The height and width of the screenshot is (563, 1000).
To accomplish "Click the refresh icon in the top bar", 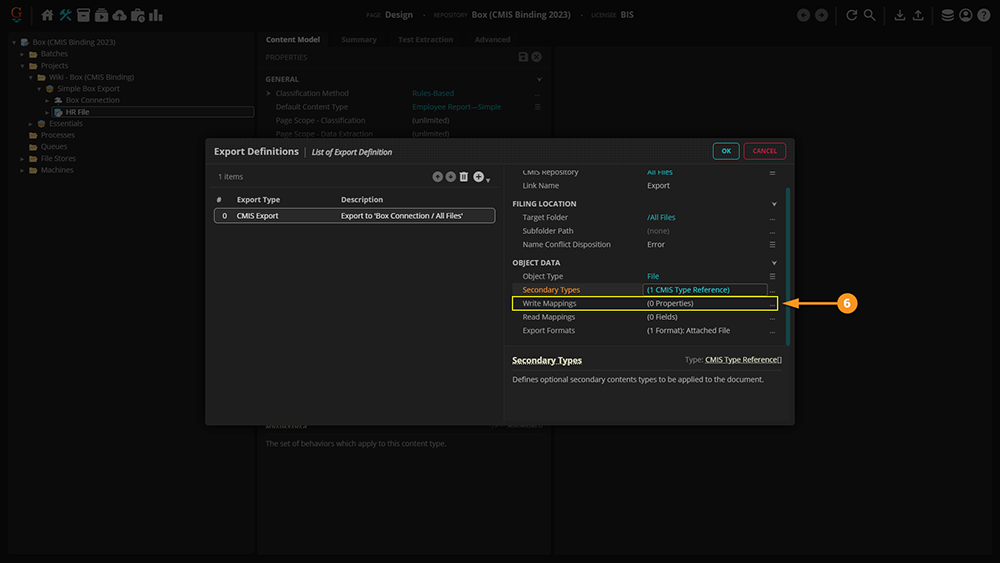I will click(851, 15).
